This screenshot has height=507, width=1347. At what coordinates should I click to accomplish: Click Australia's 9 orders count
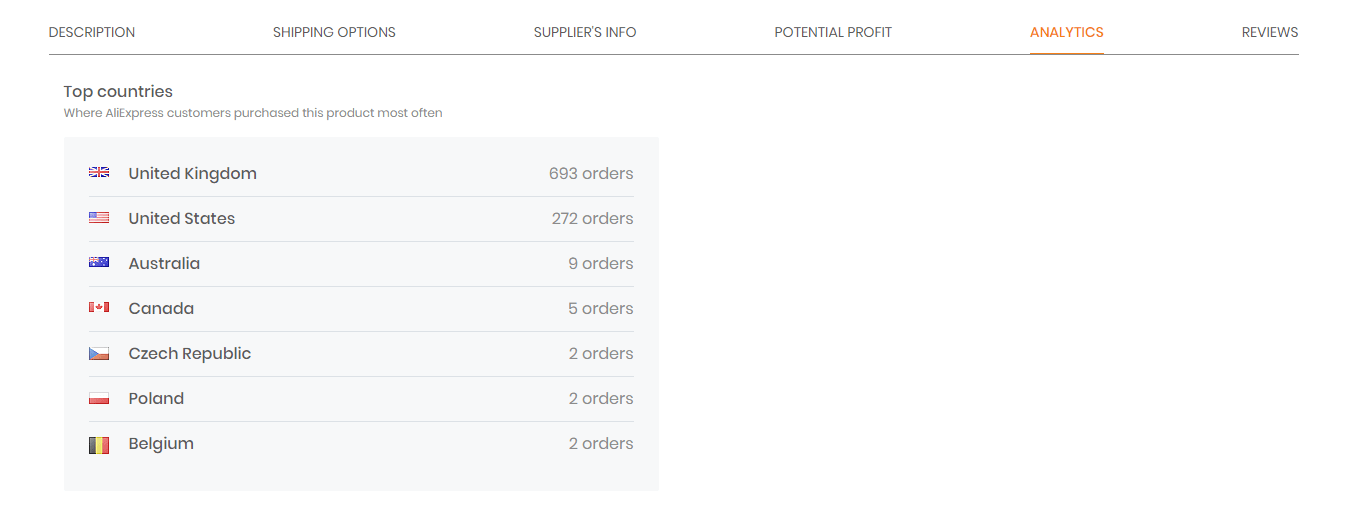click(x=600, y=263)
